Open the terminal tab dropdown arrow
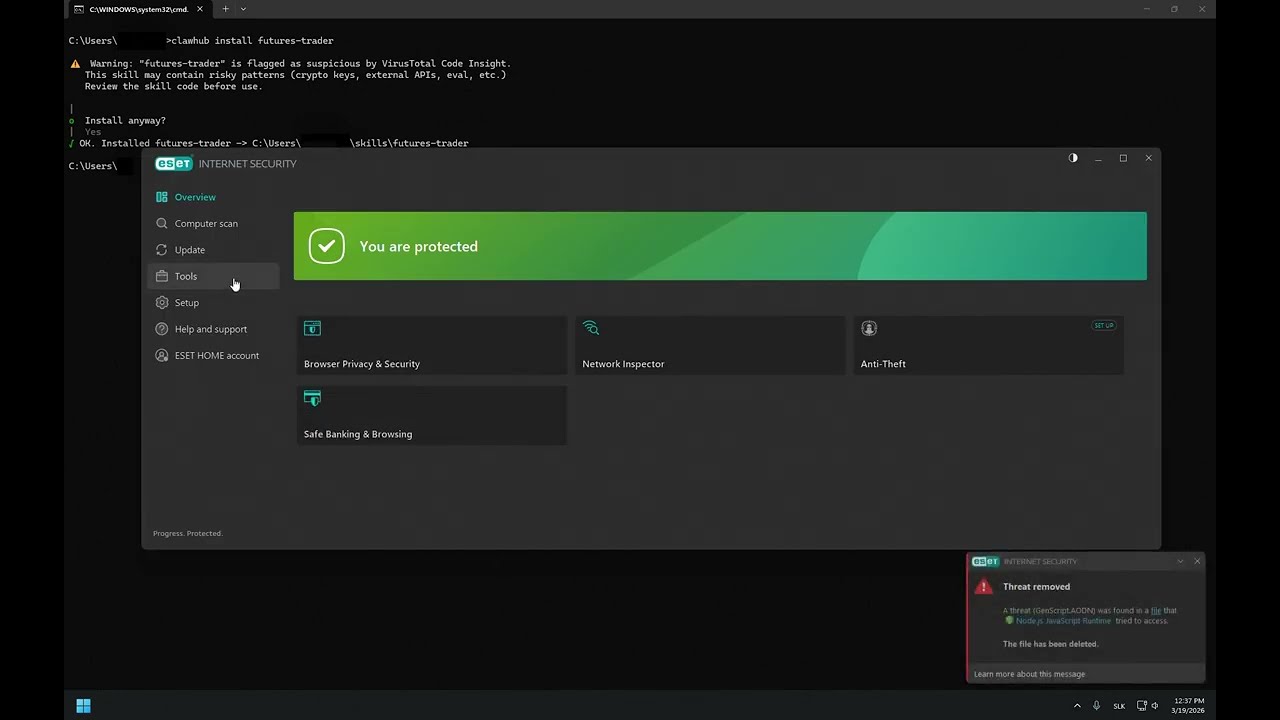The height and width of the screenshot is (720, 1280). pos(243,9)
